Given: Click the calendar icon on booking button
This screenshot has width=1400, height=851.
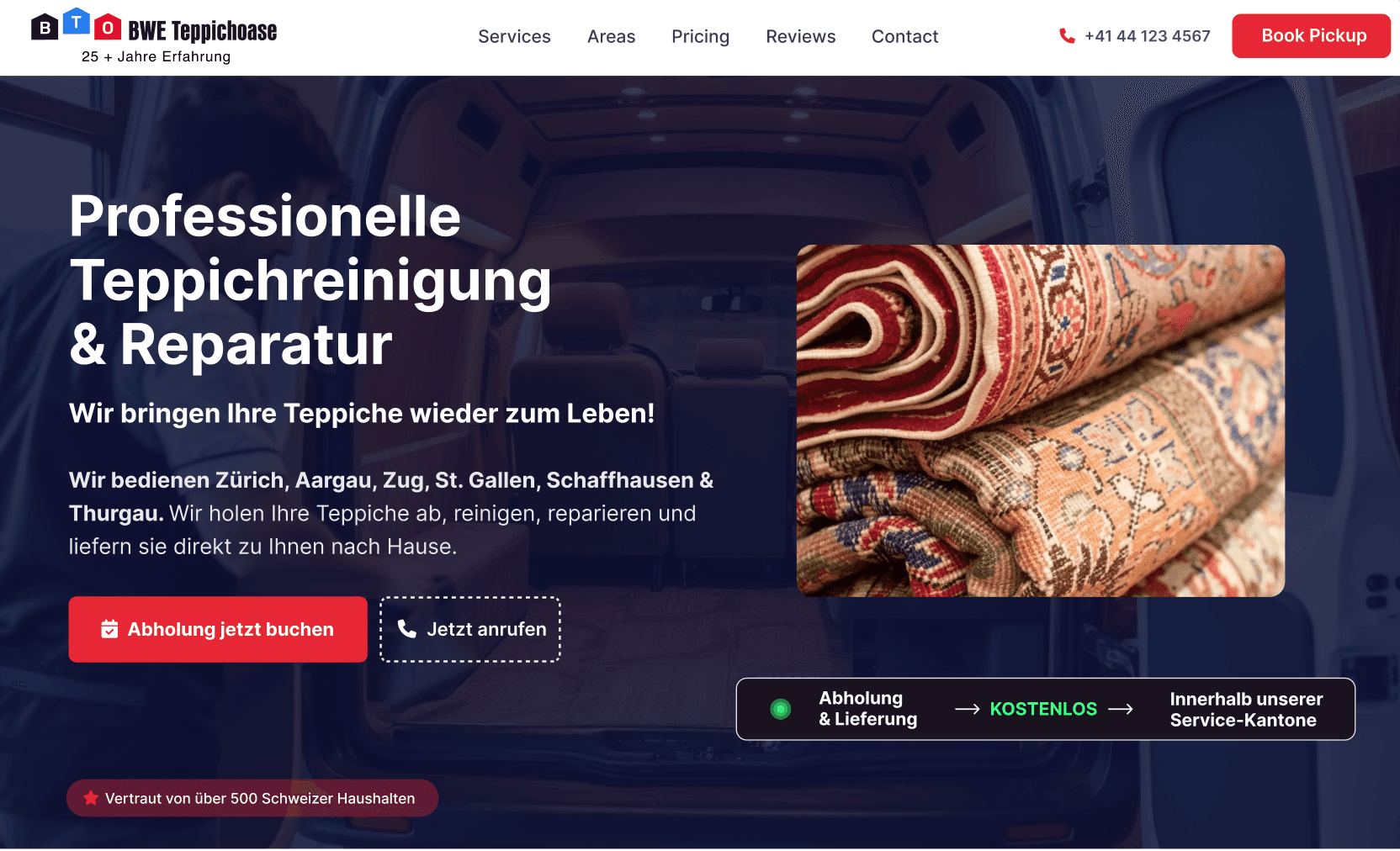Looking at the screenshot, I should click(109, 629).
